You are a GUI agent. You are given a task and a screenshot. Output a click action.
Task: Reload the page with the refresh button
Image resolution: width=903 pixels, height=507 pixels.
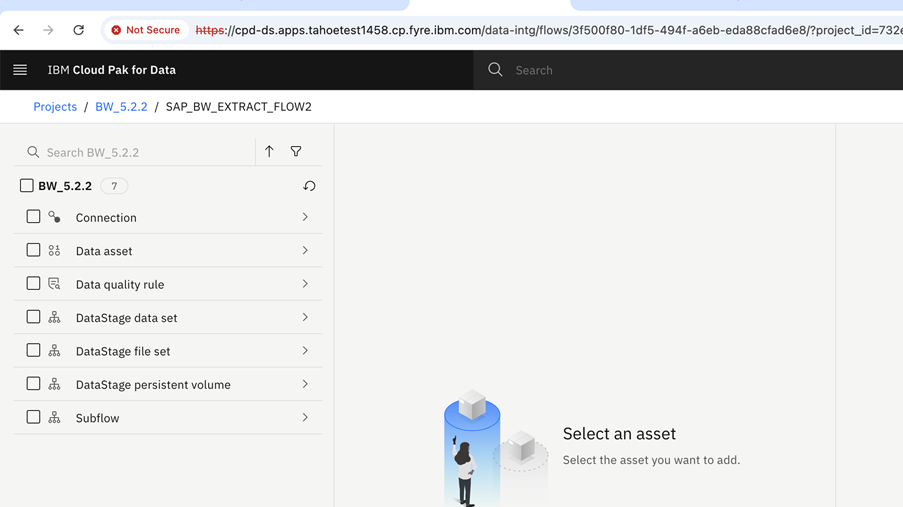point(78,30)
